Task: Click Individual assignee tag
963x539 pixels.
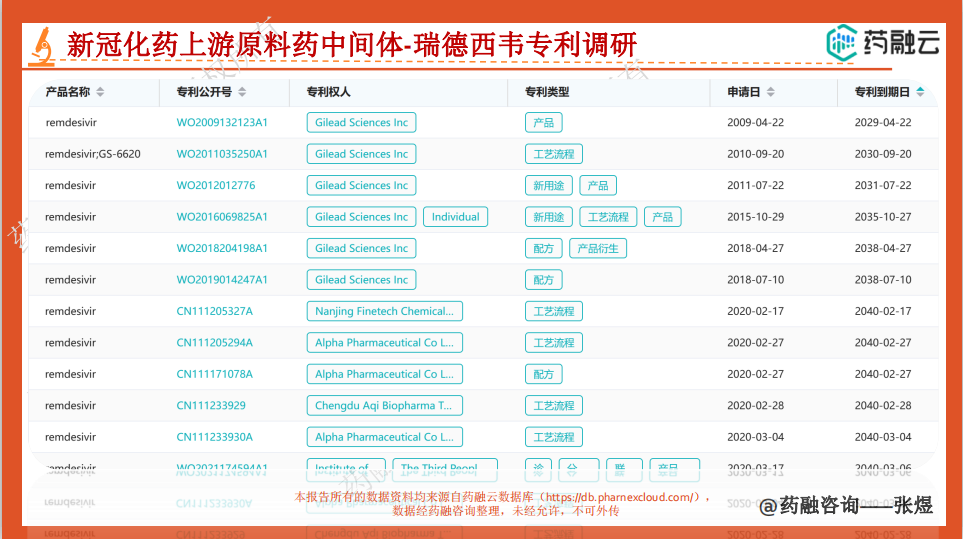Action: coord(455,217)
